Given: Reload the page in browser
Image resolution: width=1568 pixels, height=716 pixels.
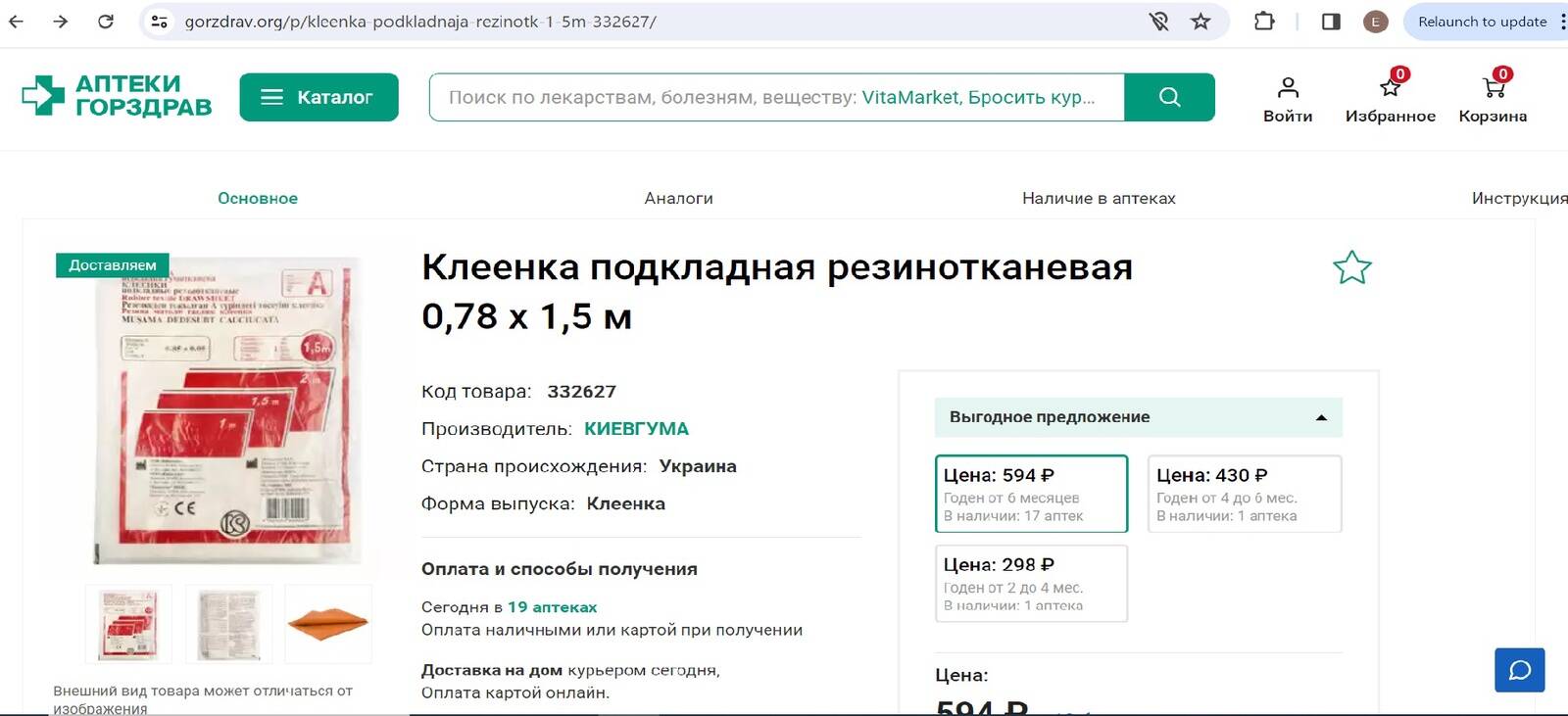Looking at the screenshot, I should pyautogui.click(x=106, y=22).
